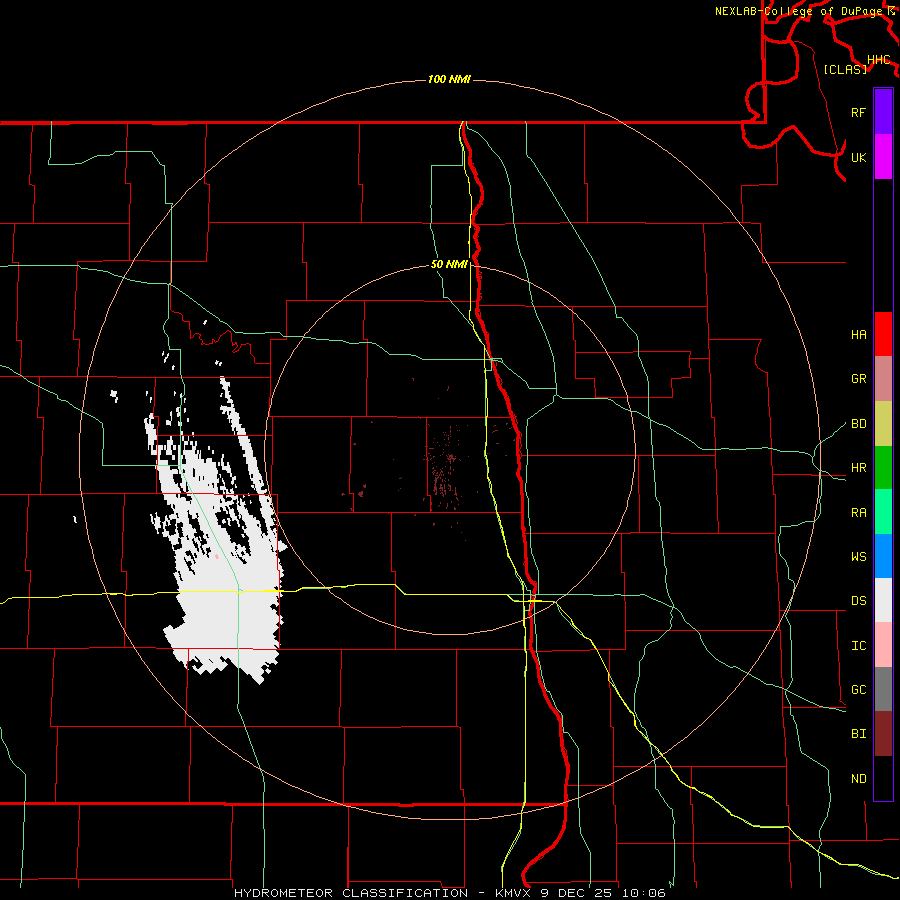The height and width of the screenshot is (900, 900).
Task: Click the RA legend label
Action: click(x=859, y=513)
